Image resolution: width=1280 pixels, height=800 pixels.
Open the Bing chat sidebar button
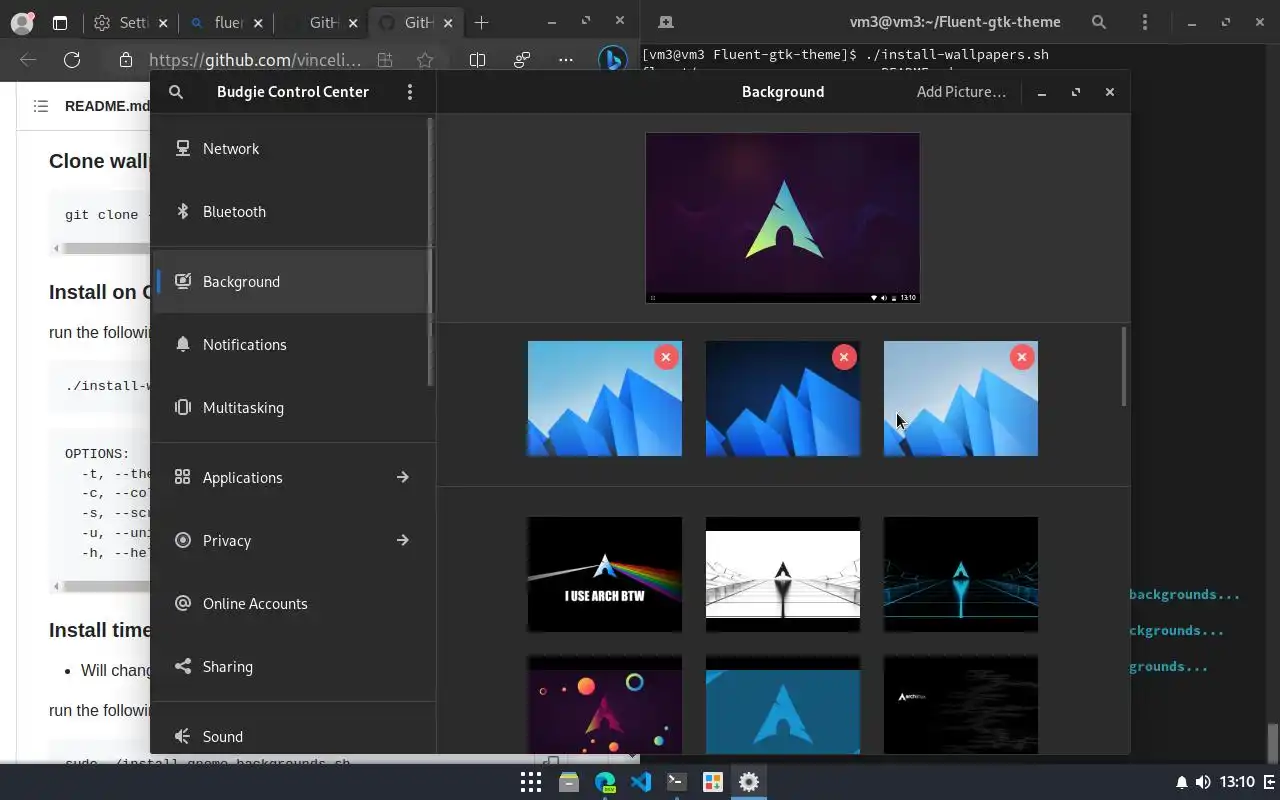click(612, 60)
